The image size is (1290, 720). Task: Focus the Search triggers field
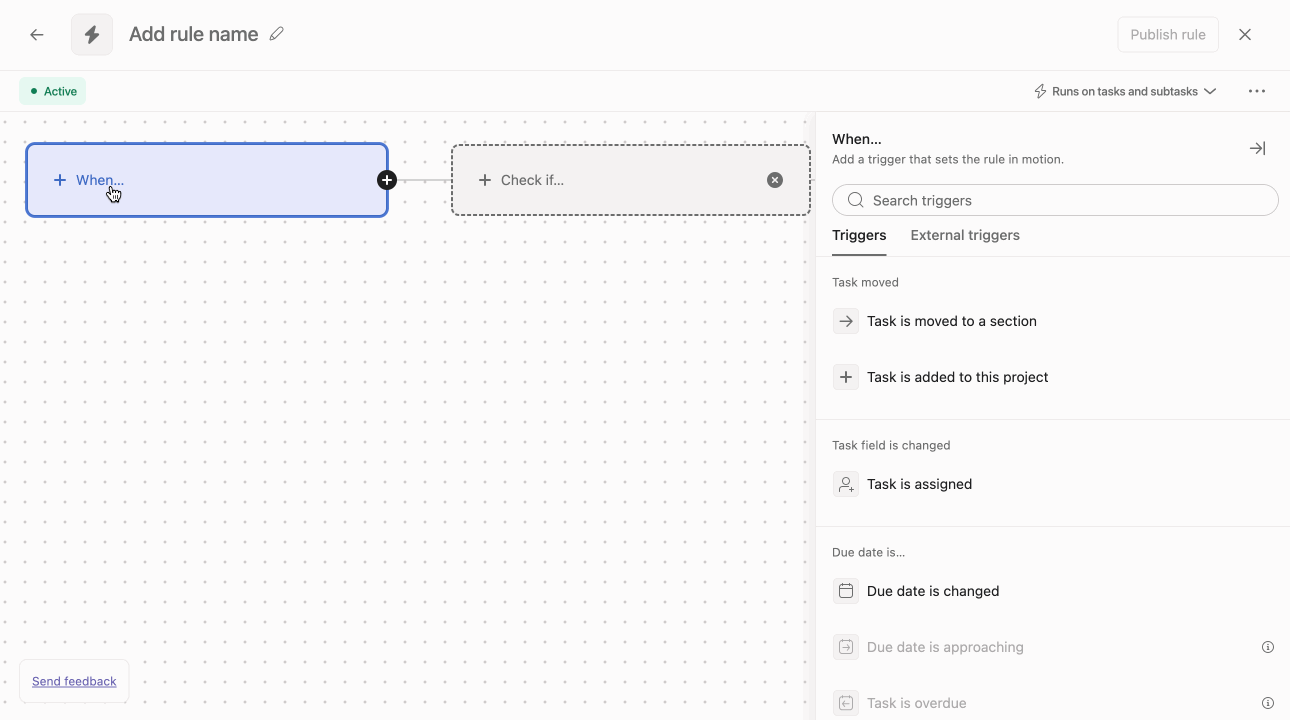tap(1055, 200)
